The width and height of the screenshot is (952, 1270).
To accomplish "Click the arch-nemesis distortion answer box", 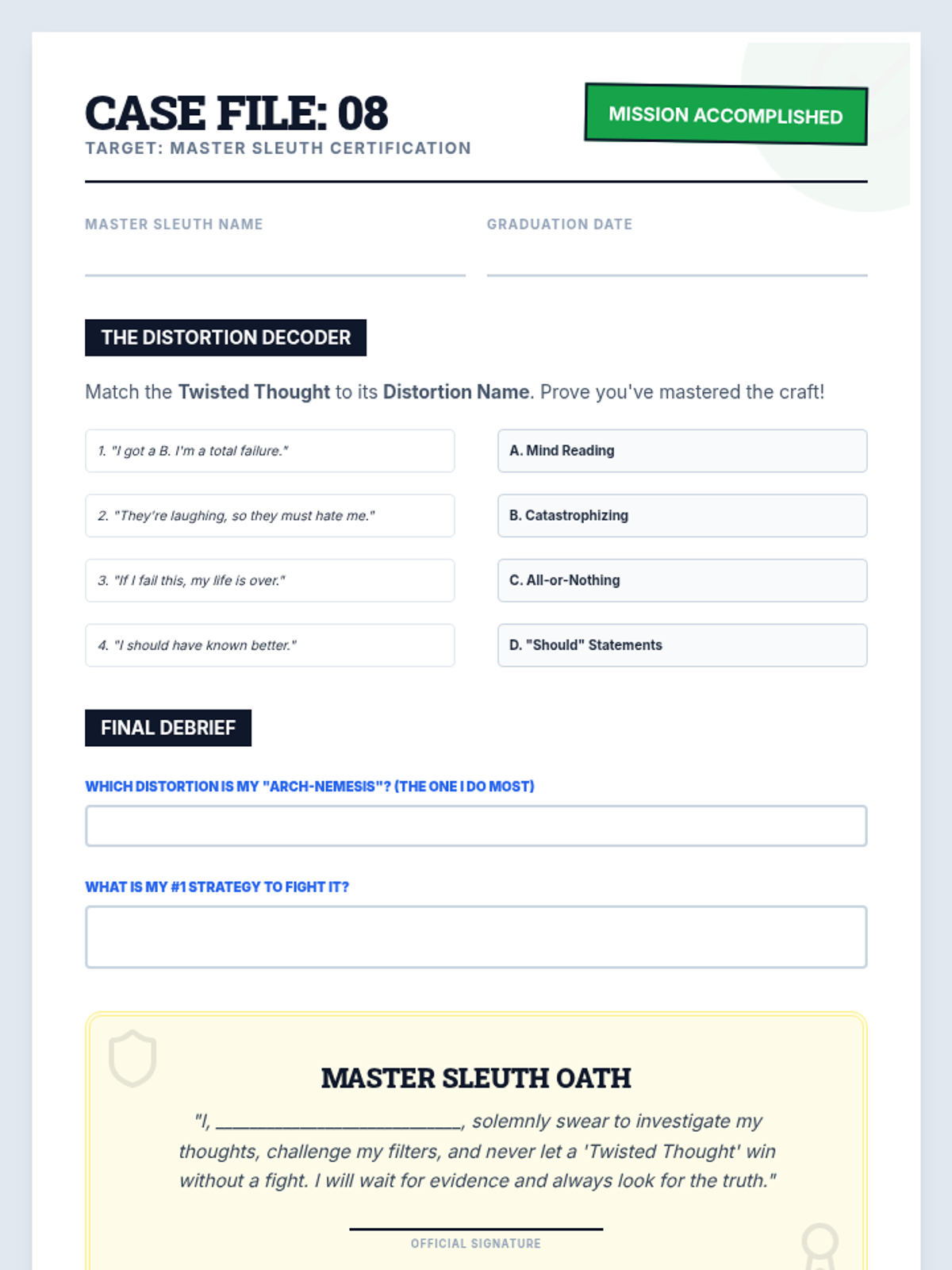I will tap(476, 826).
